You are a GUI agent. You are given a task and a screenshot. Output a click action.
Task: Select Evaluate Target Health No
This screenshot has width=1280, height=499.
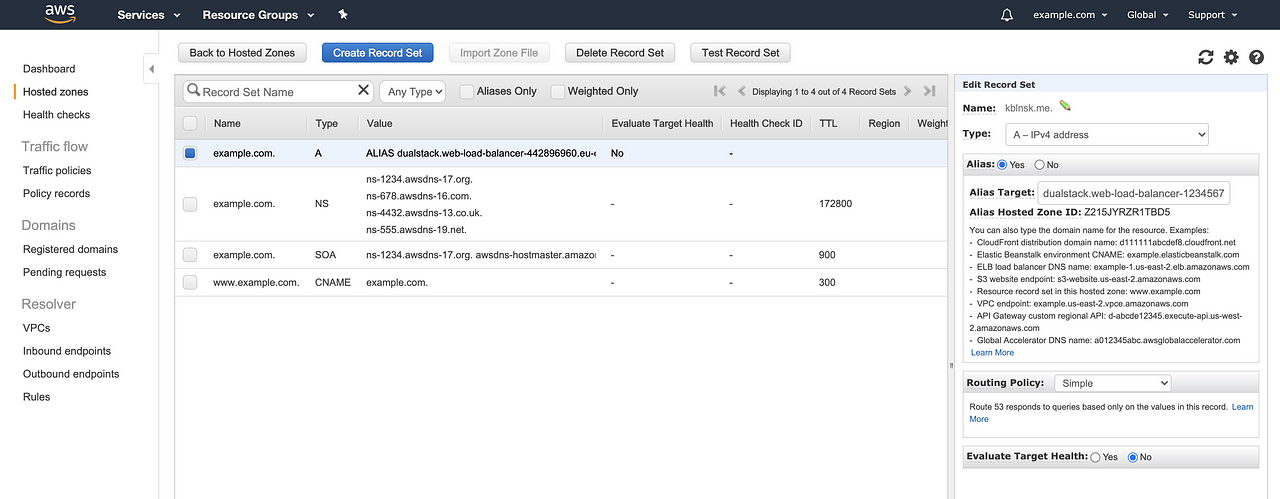(1133, 457)
